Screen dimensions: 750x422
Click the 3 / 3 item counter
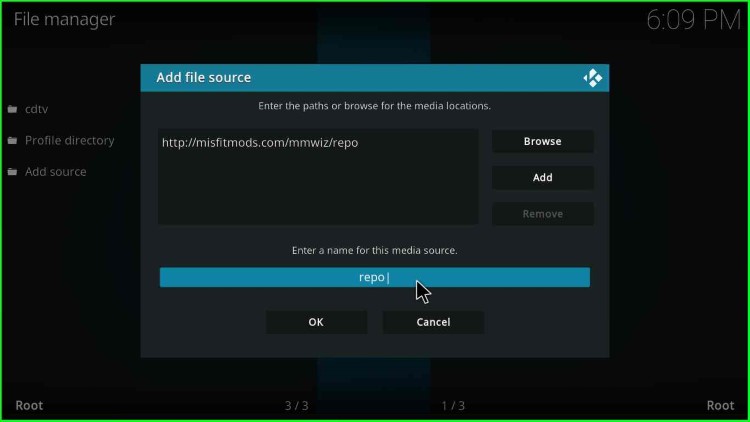tap(297, 406)
